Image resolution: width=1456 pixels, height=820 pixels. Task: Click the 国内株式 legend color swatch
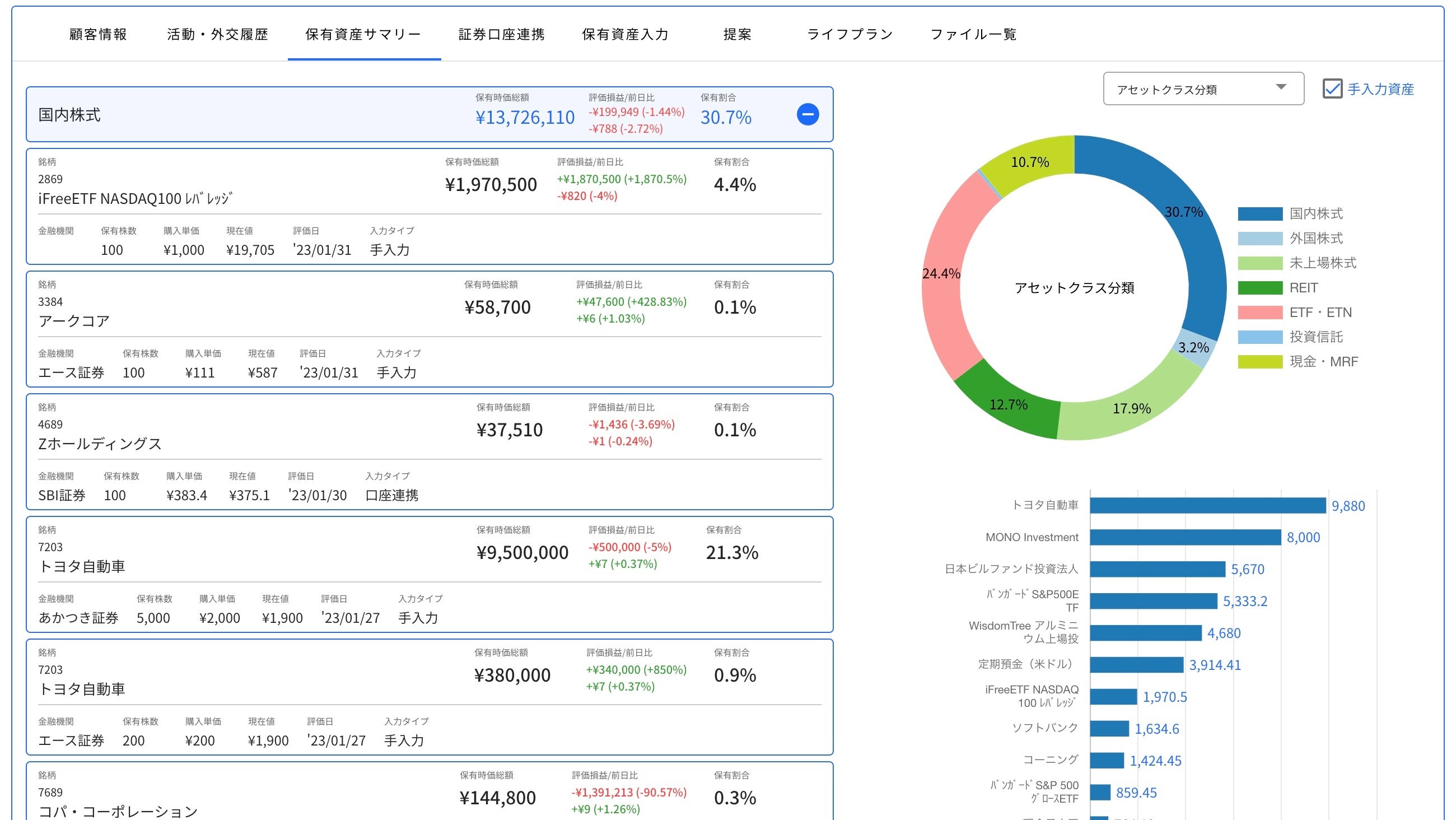1259,214
